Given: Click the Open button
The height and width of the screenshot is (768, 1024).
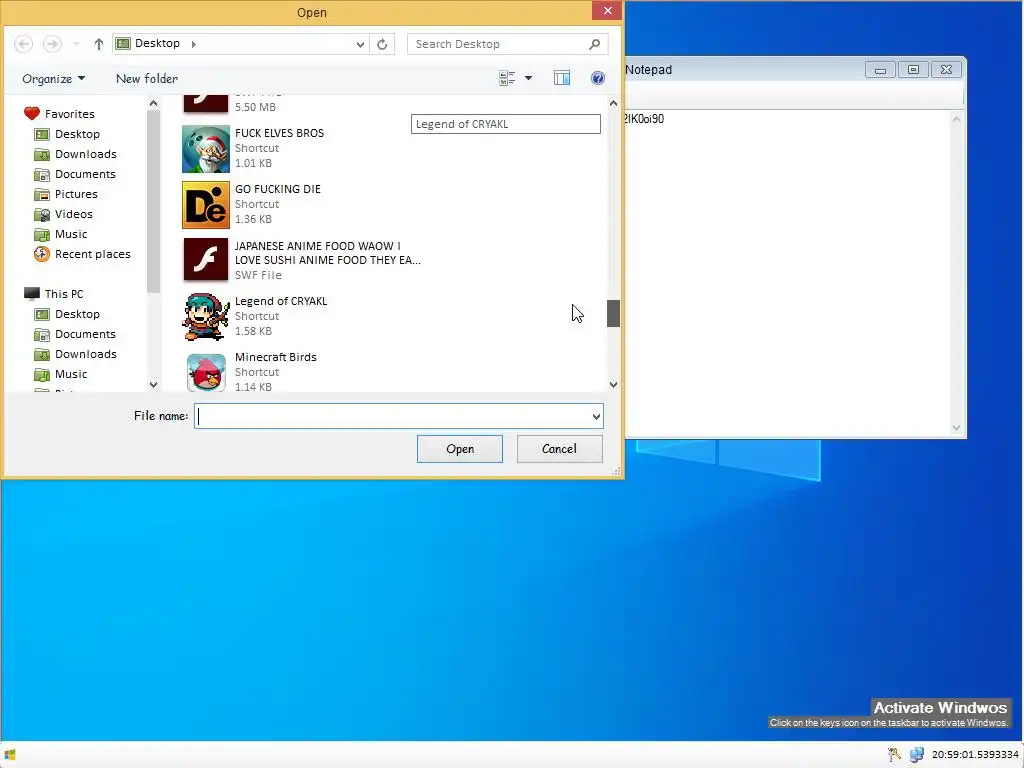Looking at the screenshot, I should pos(460,449).
